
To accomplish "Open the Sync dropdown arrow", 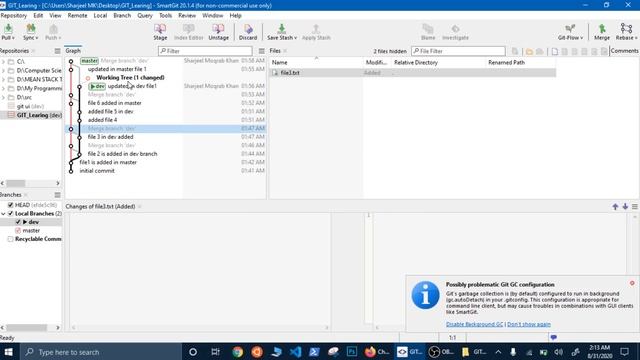I will click(x=37, y=38).
